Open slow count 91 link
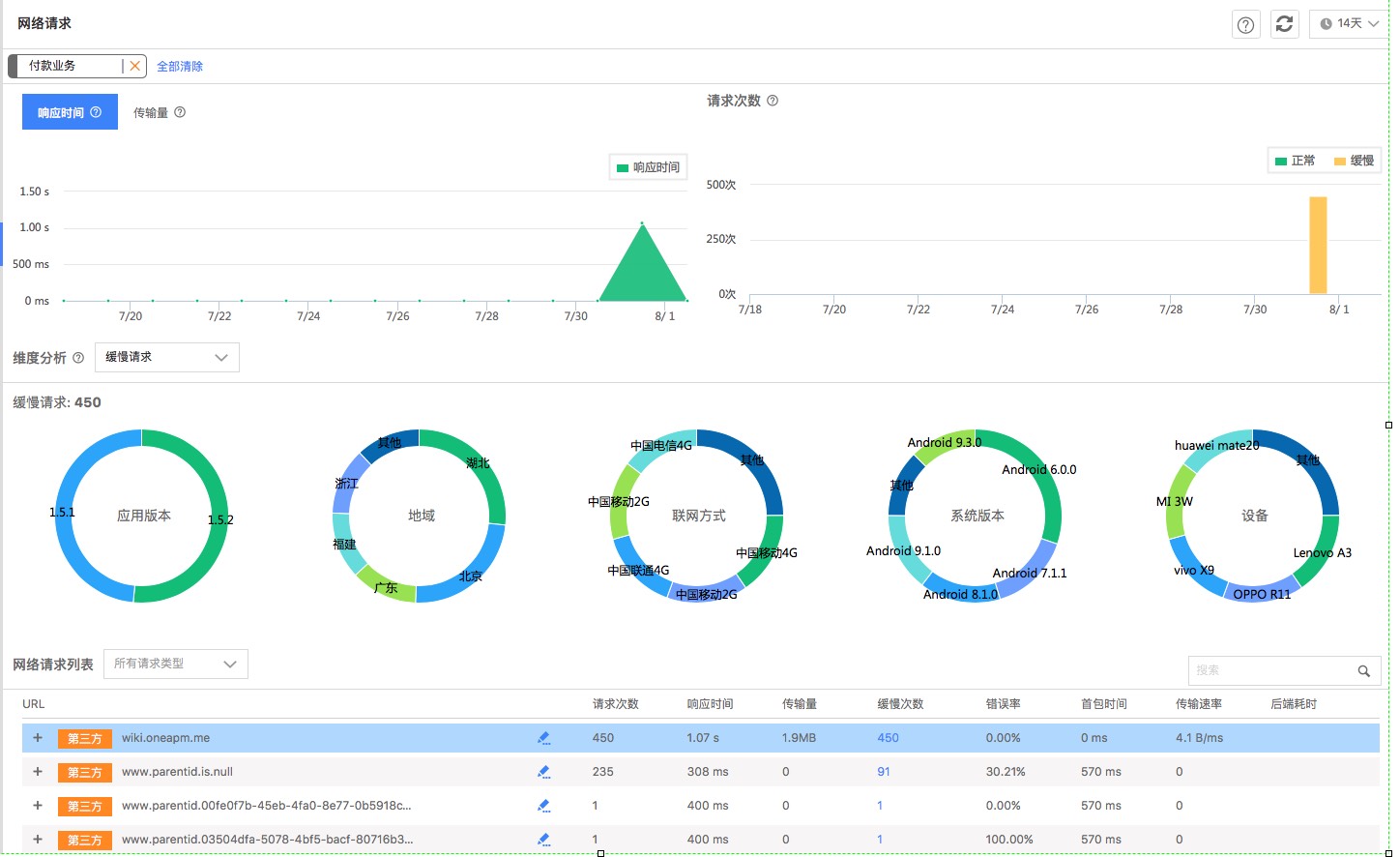The image size is (1400, 857). click(884, 772)
